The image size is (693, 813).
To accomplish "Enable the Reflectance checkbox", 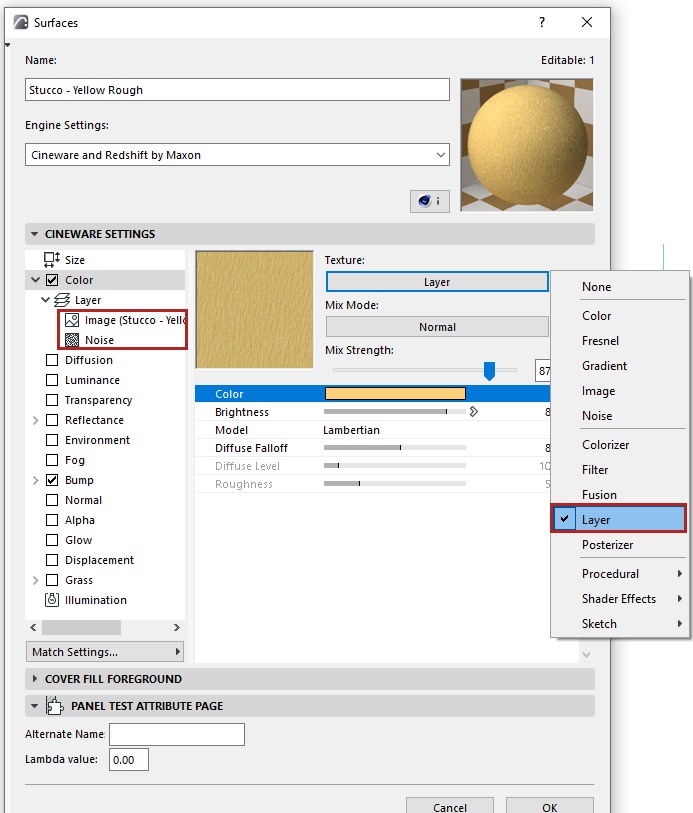I will pyautogui.click(x=52, y=420).
